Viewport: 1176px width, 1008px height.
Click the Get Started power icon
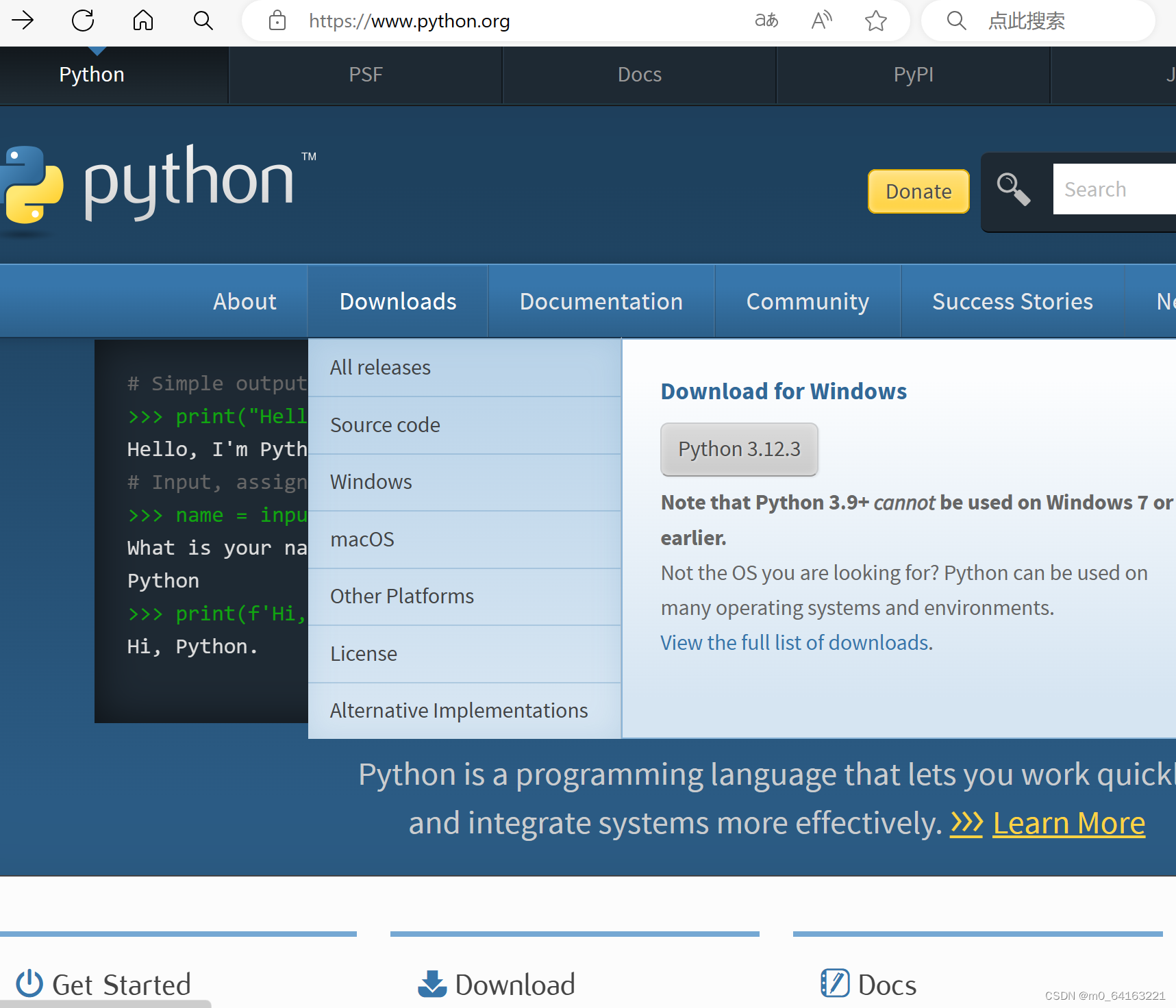[x=29, y=984]
